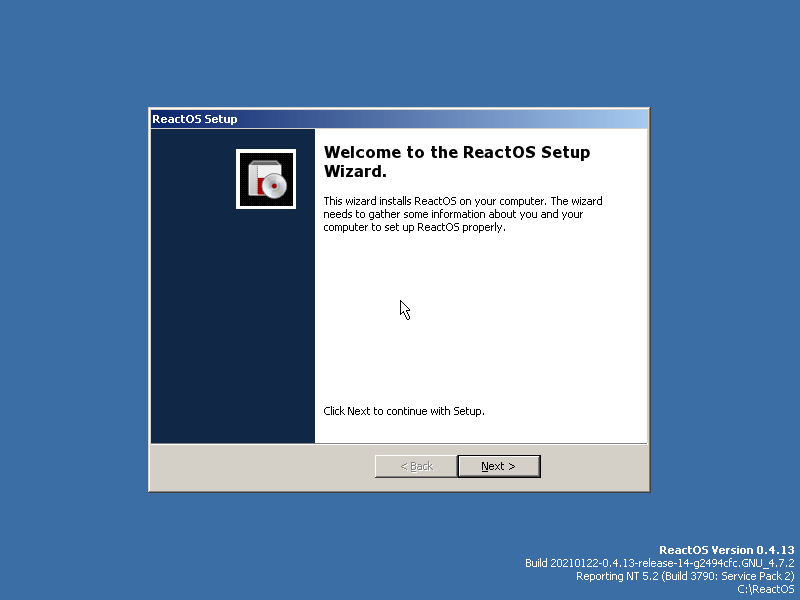Click the 'Click Next to continue with Setup' text
This screenshot has width=800, height=600.
(404, 411)
